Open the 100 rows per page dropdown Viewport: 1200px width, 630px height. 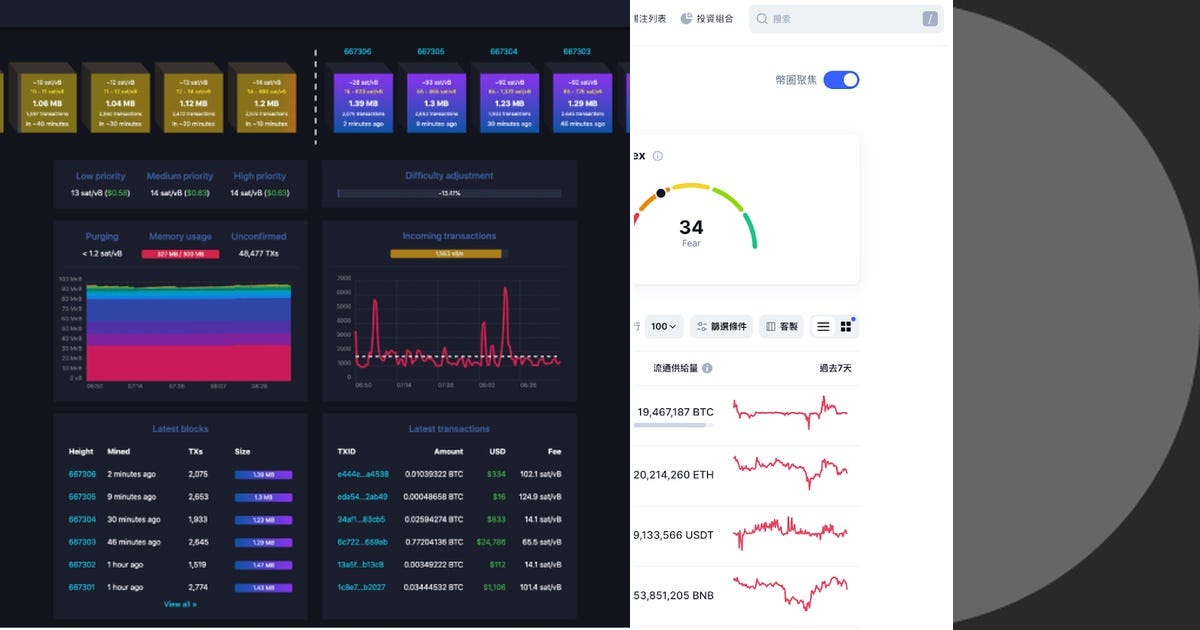point(663,326)
